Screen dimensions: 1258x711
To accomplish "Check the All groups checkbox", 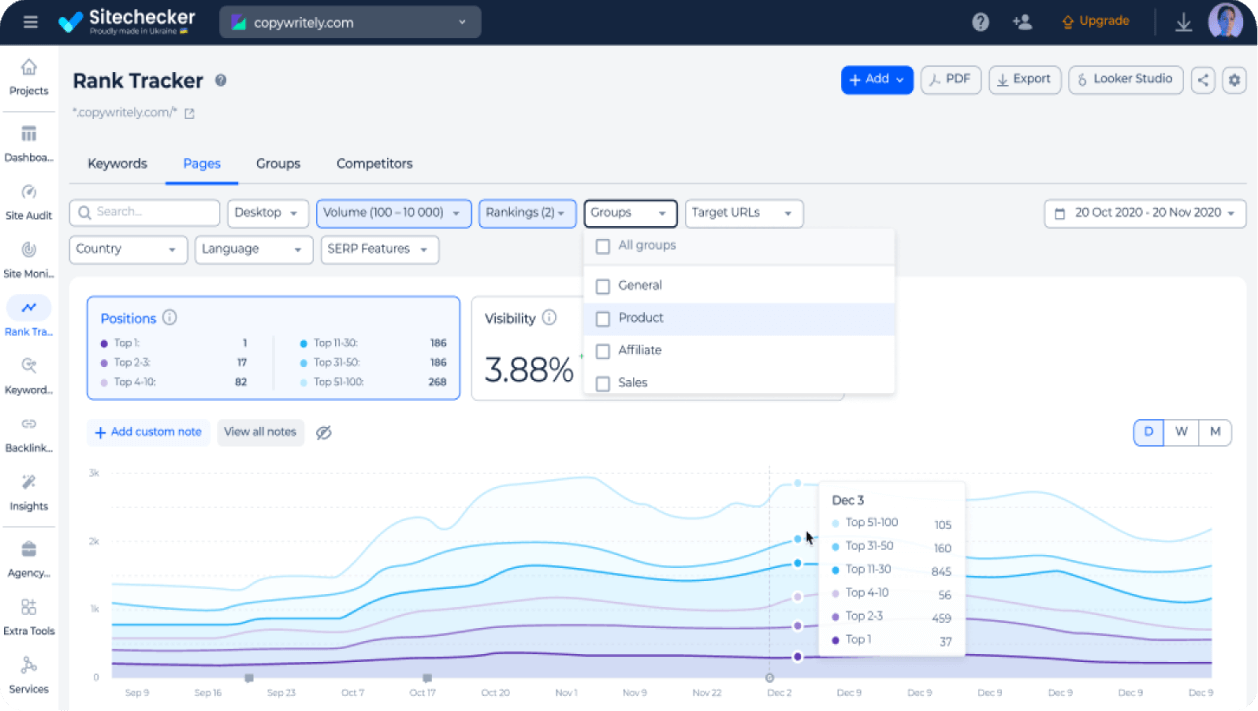I will pyautogui.click(x=603, y=246).
